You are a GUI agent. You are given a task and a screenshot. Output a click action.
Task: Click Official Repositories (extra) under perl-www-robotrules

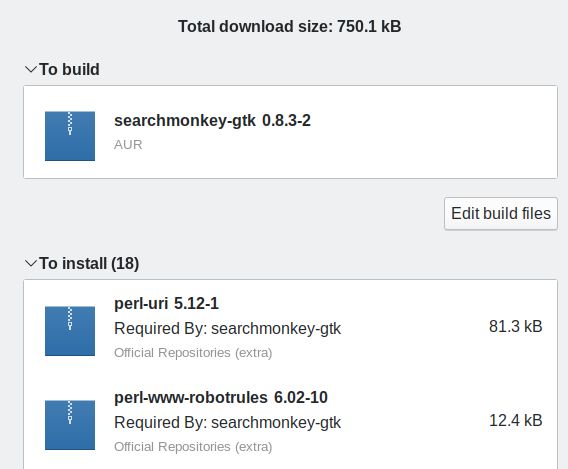tap(193, 447)
